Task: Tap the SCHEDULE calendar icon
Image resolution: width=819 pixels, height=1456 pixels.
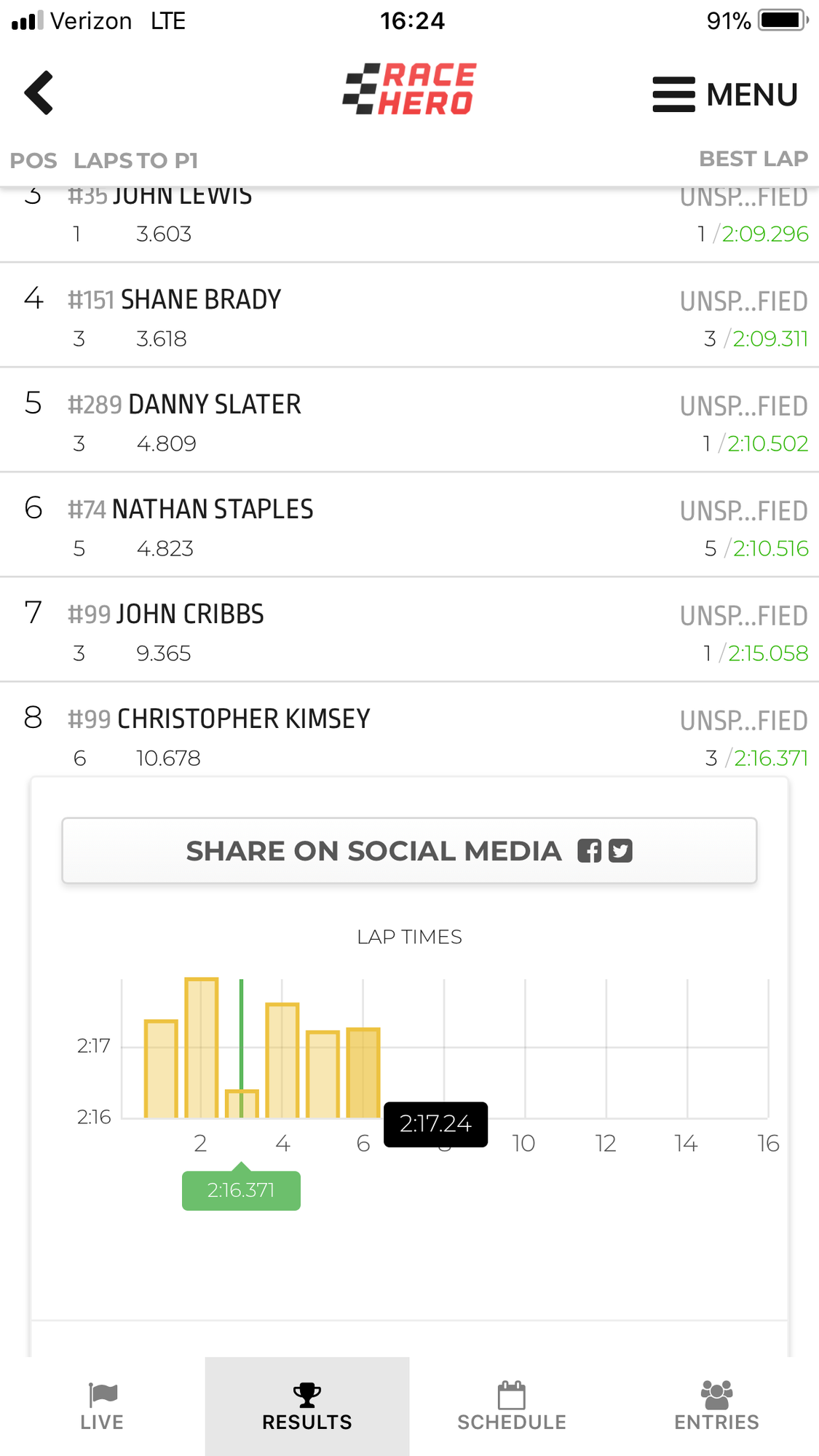Action: coord(511,1394)
